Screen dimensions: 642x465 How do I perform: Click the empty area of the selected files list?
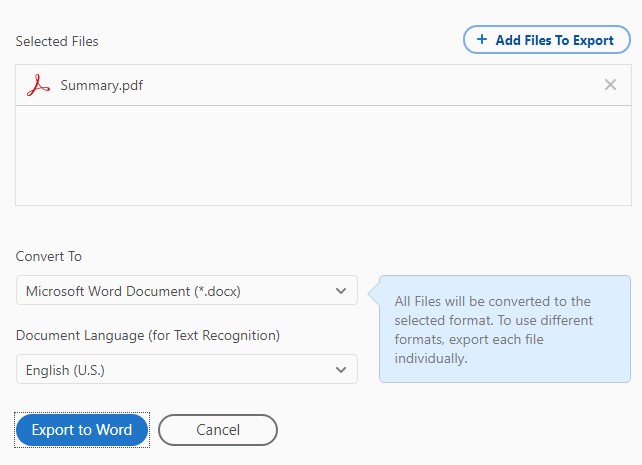click(323, 156)
